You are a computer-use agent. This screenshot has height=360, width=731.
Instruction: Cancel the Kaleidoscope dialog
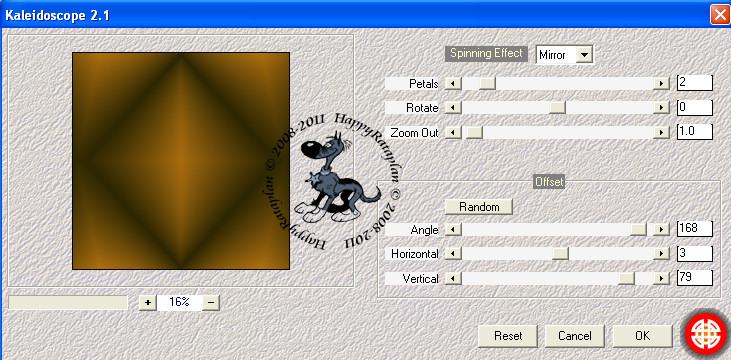574,336
